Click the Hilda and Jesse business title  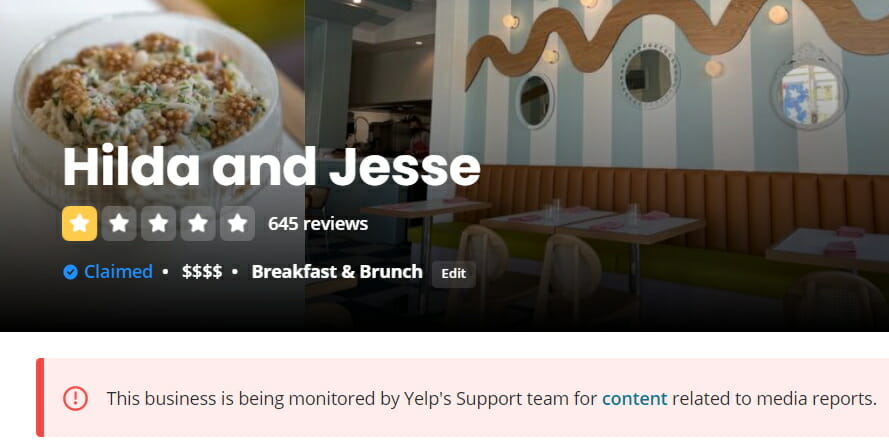tap(271, 167)
